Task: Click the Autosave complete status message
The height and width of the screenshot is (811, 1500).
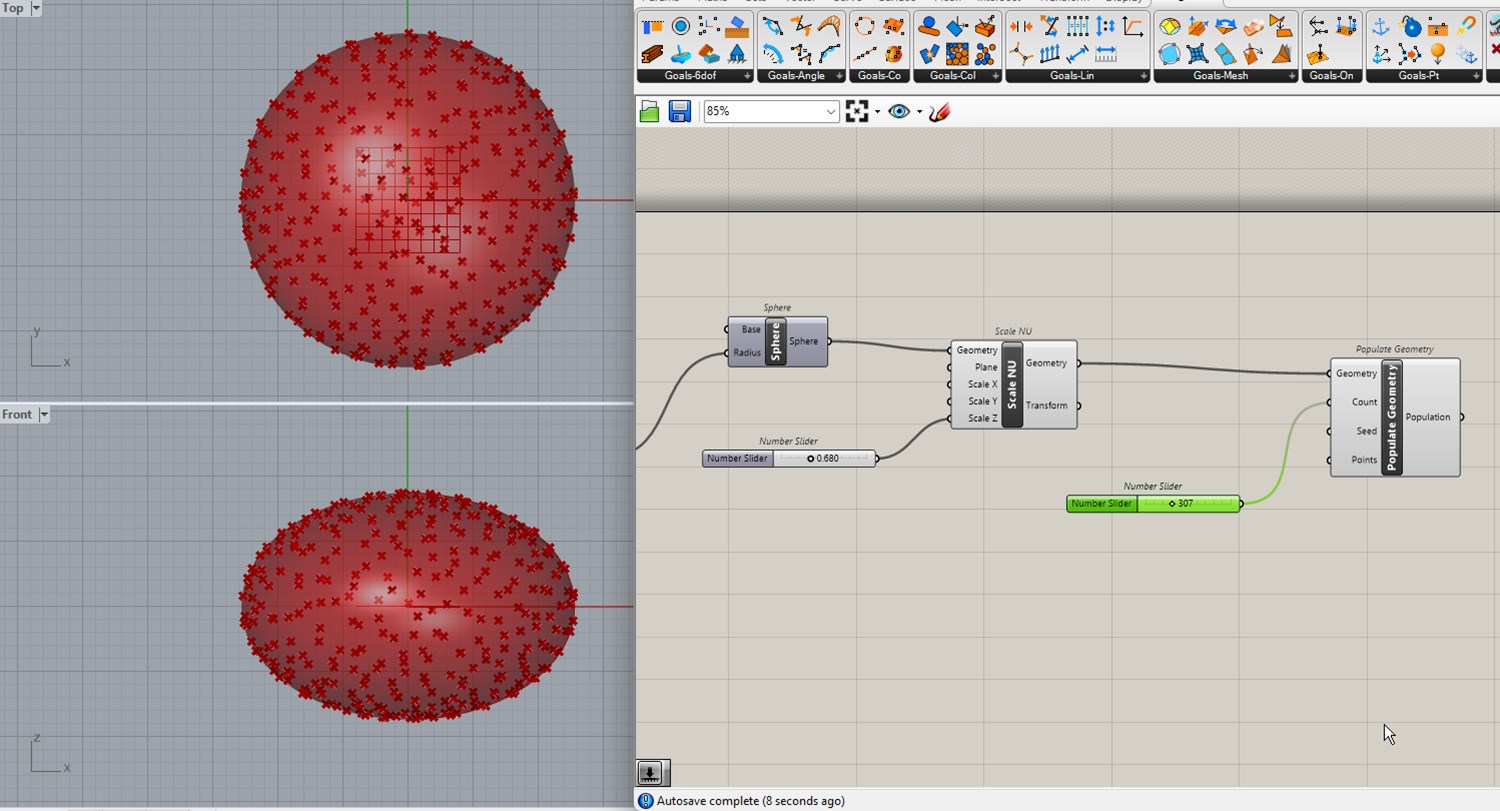Action: click(751, 801)
